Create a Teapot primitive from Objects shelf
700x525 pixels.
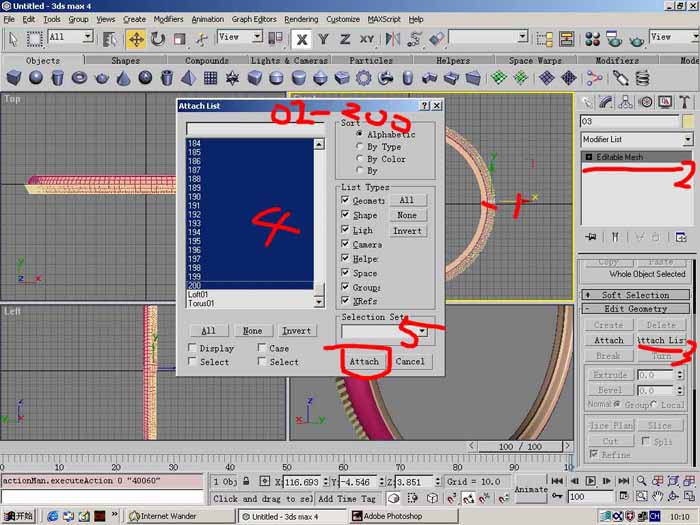coord(102,78)
